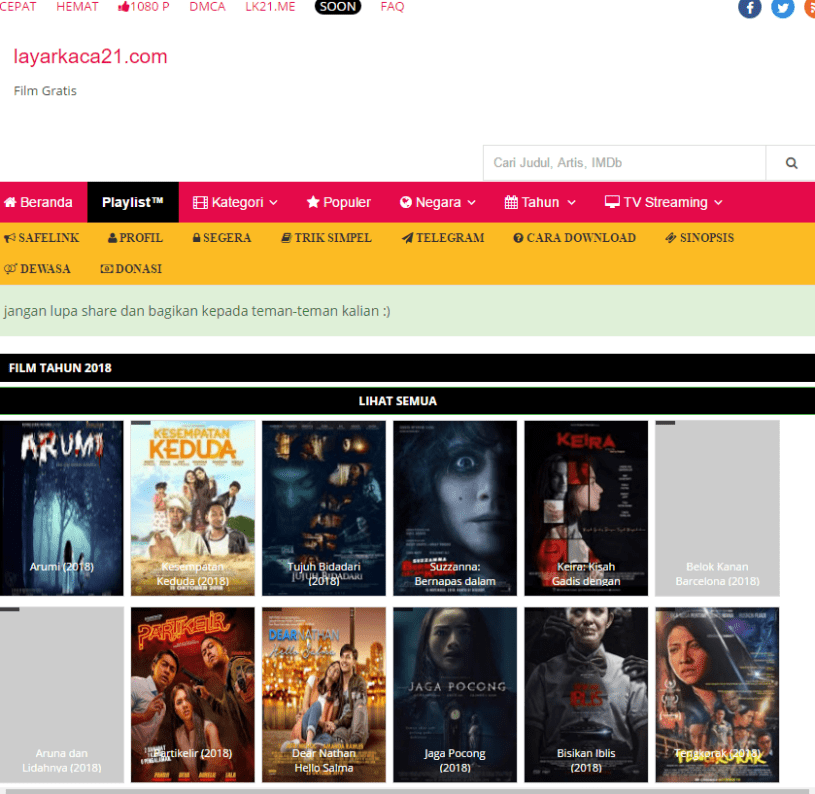Expand TV Streaming dropdown
The width and height of the screenshot is (815, 794).
point(663,202)
